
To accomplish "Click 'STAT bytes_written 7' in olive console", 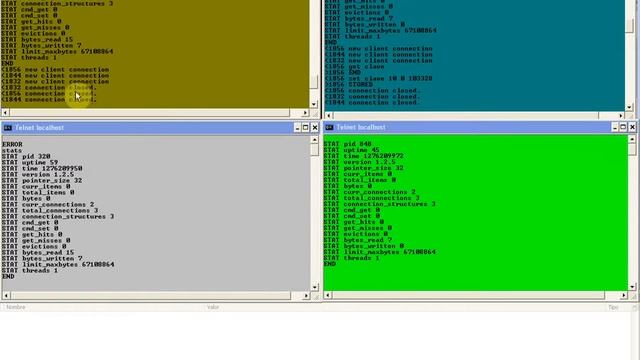I will click(x=41, y=46).
